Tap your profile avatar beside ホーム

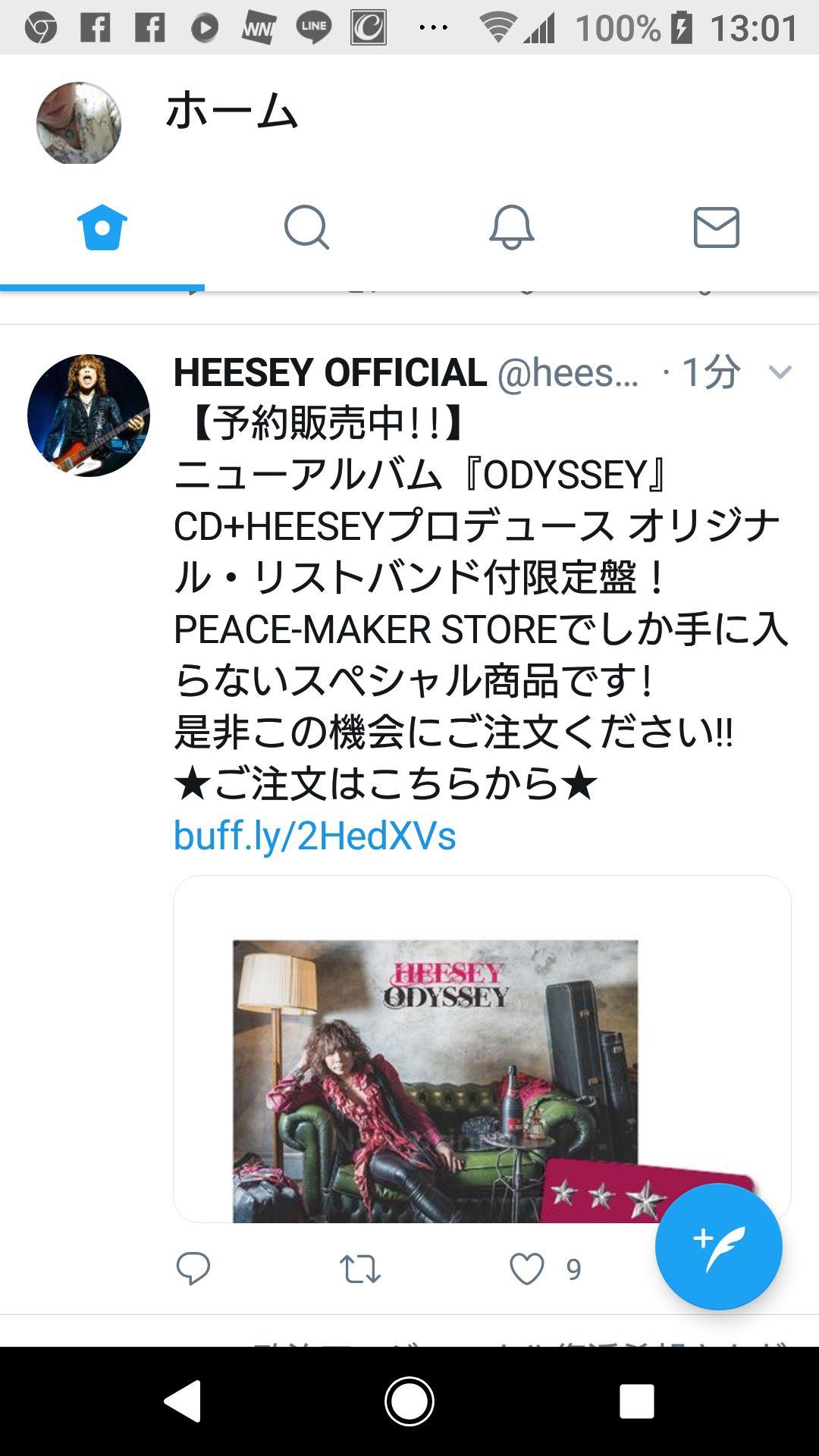tap(79, 124)
